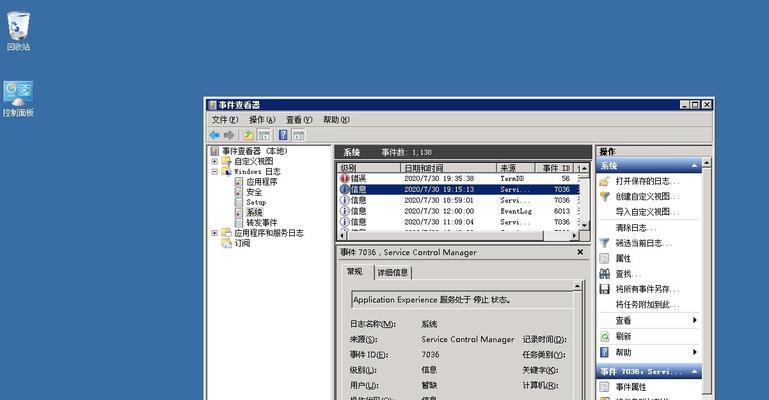Viewport: 769px width, 400px height.
Task: Select the 系统 log in tree
Action: coord(255,212)
